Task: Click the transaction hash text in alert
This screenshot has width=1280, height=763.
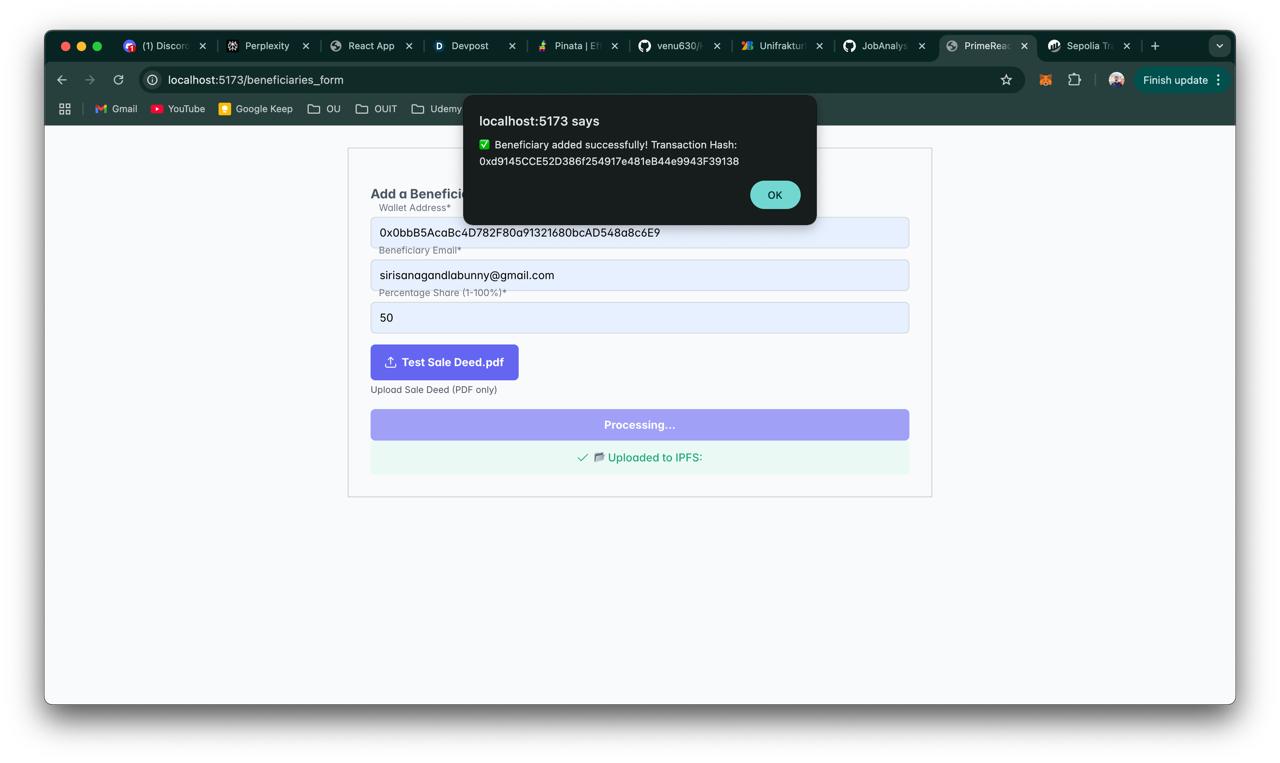Action: [609, 161]
